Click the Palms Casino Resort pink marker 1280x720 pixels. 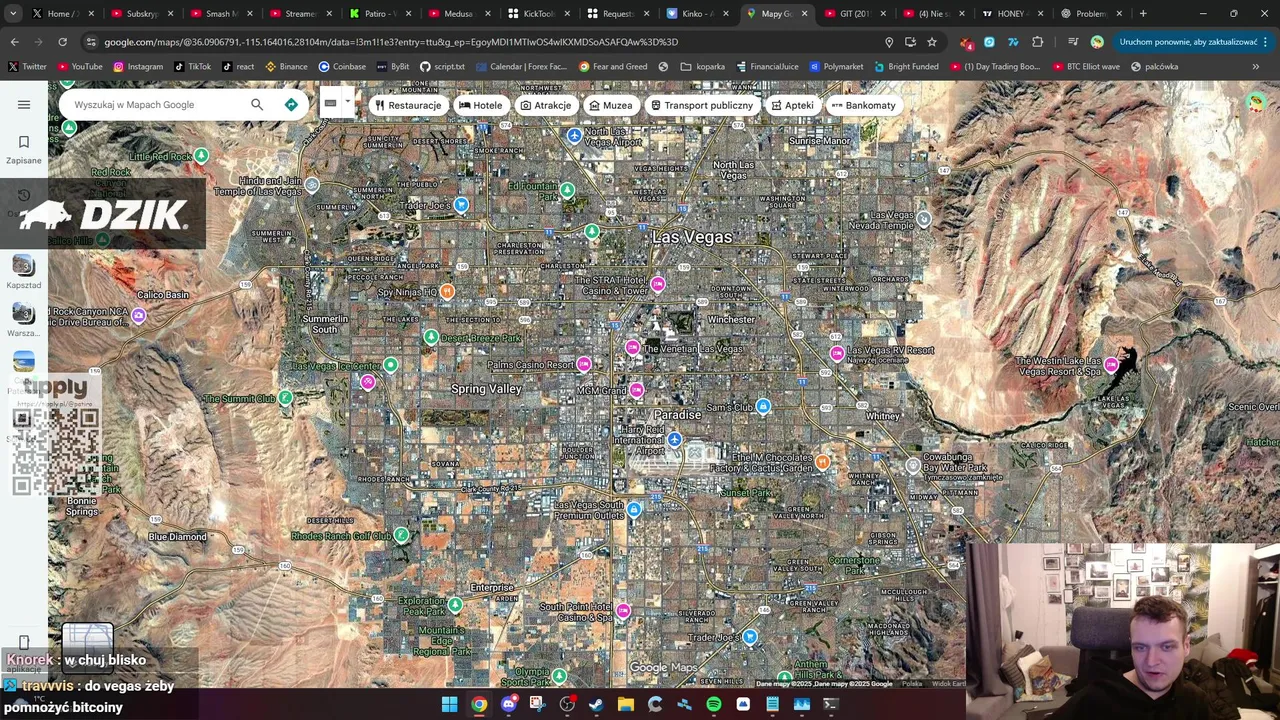point(584,364)
